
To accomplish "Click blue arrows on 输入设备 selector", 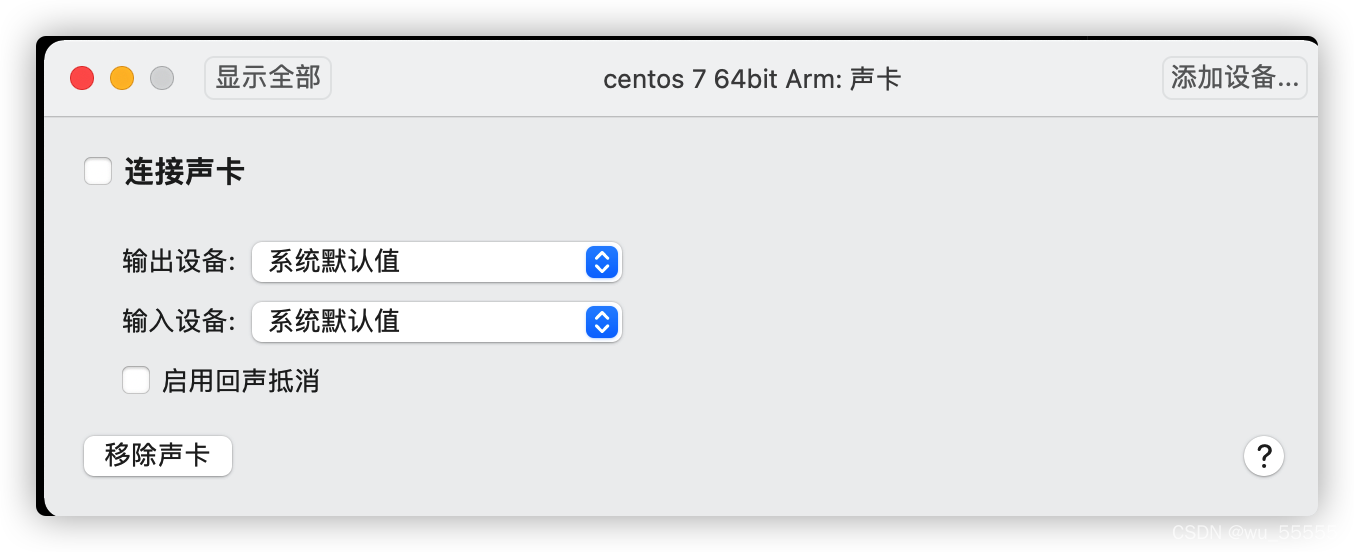I will point(601,321).
